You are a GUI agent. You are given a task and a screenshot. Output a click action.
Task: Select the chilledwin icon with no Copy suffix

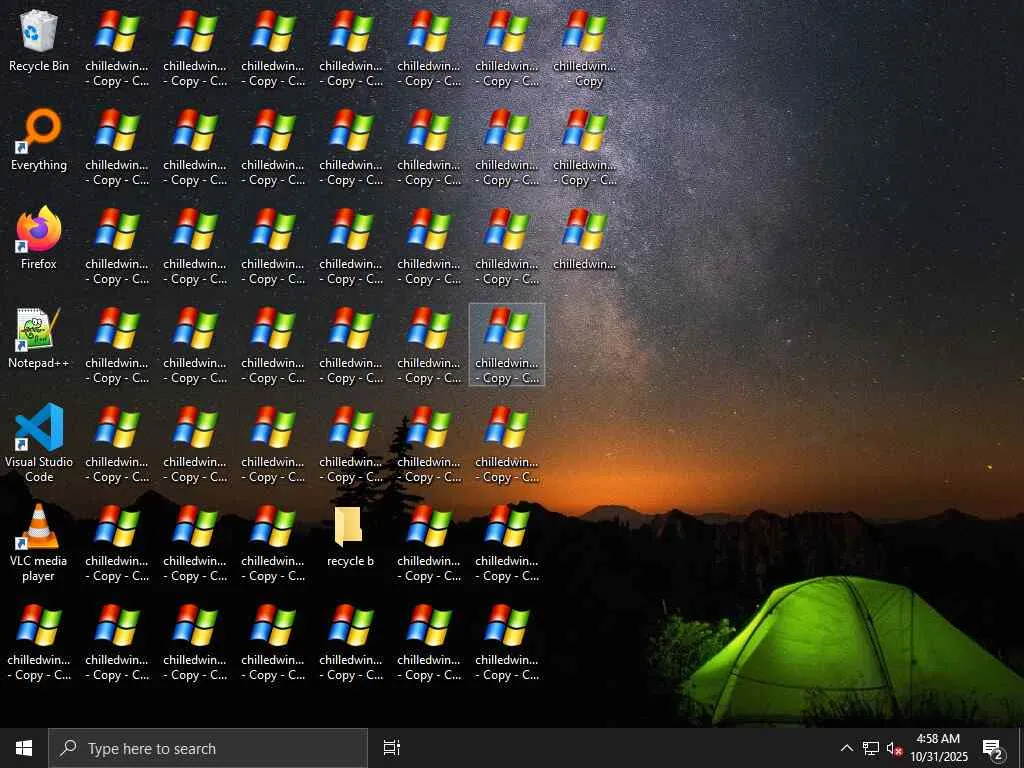pos(584,239)
